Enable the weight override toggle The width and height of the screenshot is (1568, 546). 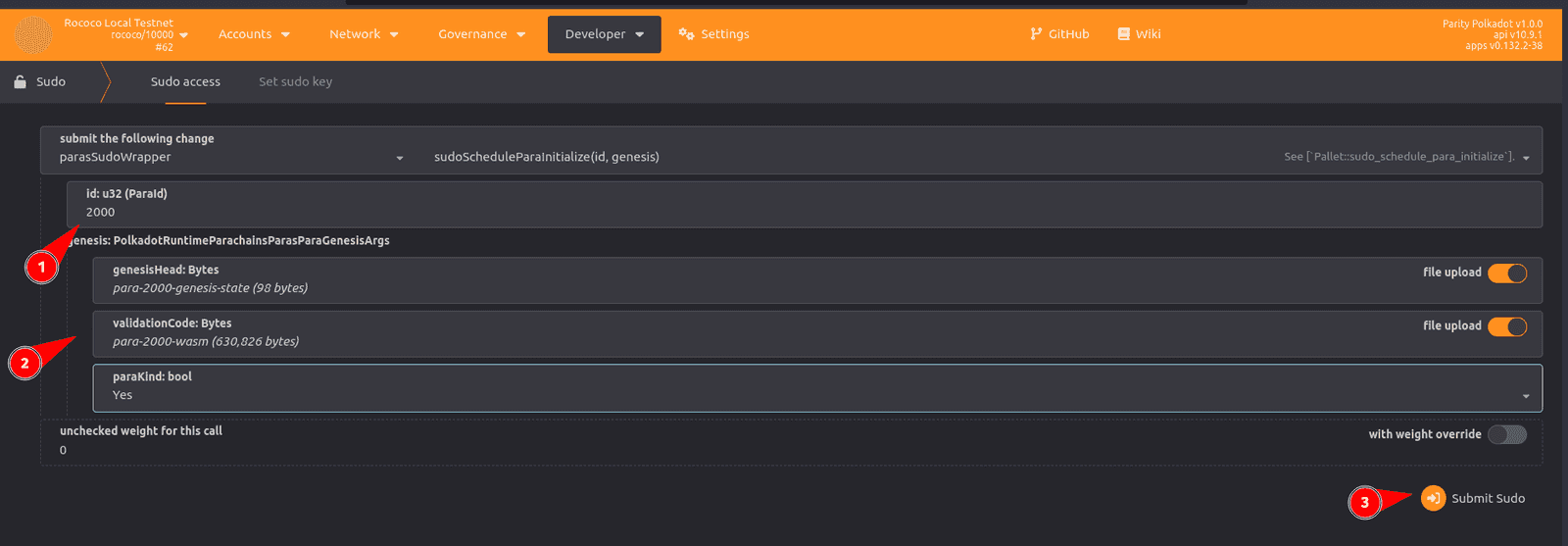[1507, 434]
